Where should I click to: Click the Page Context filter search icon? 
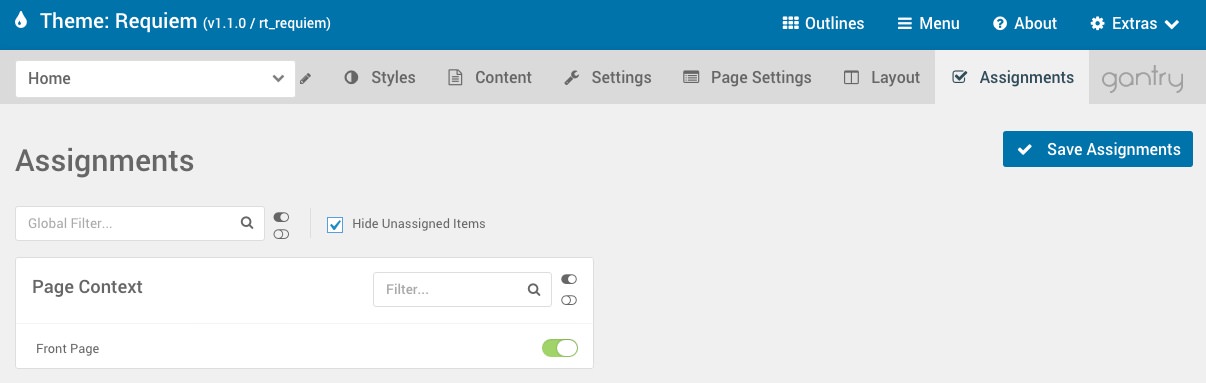(534, 290)
